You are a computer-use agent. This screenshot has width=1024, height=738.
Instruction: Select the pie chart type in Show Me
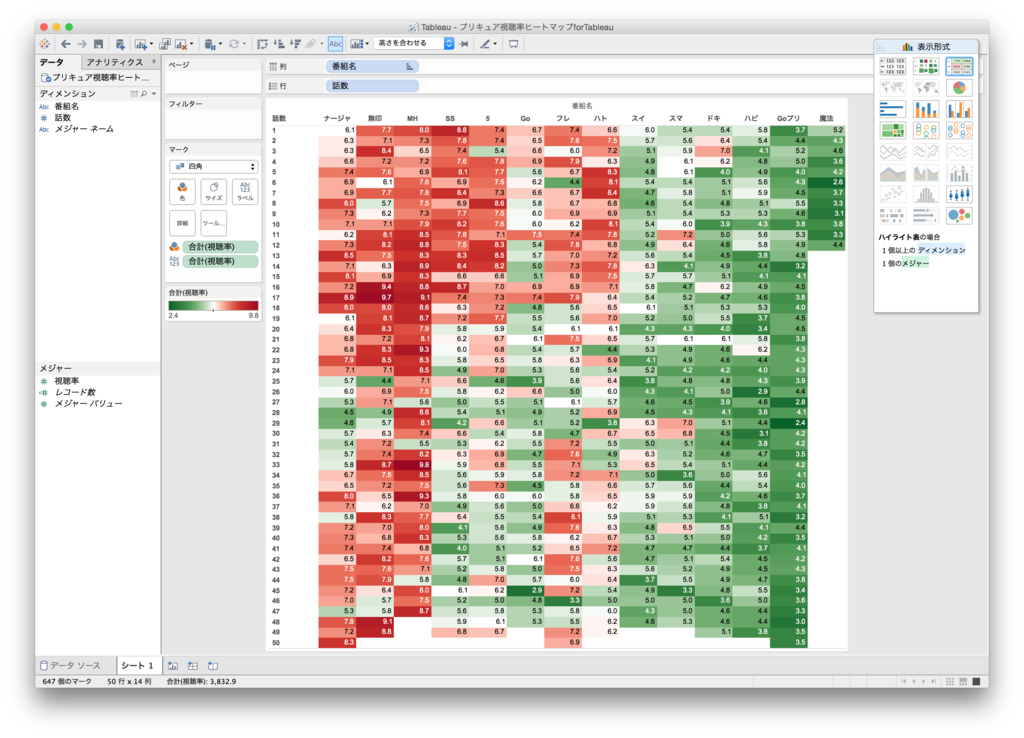(x=959, y=88)
